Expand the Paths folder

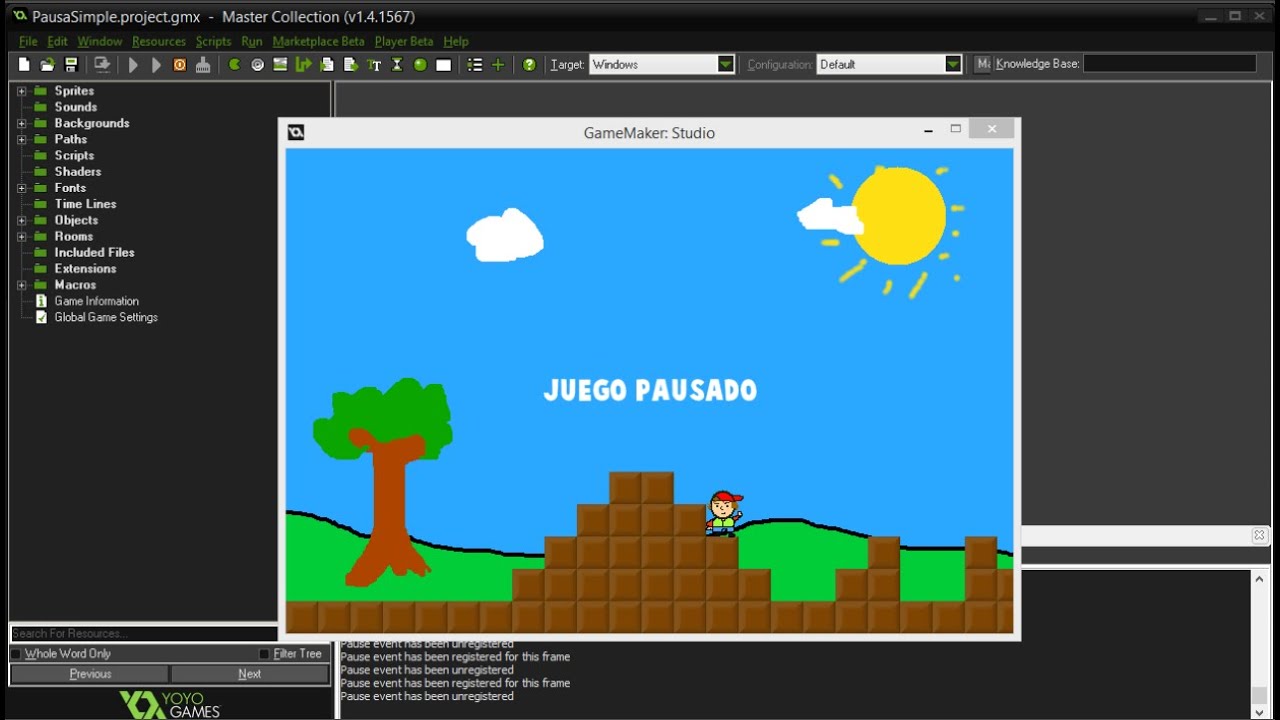tap(21, 140)
